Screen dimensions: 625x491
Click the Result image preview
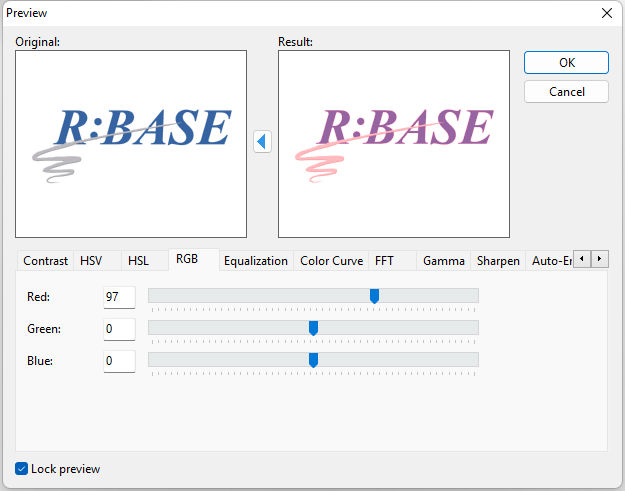(x=394, y=144)
